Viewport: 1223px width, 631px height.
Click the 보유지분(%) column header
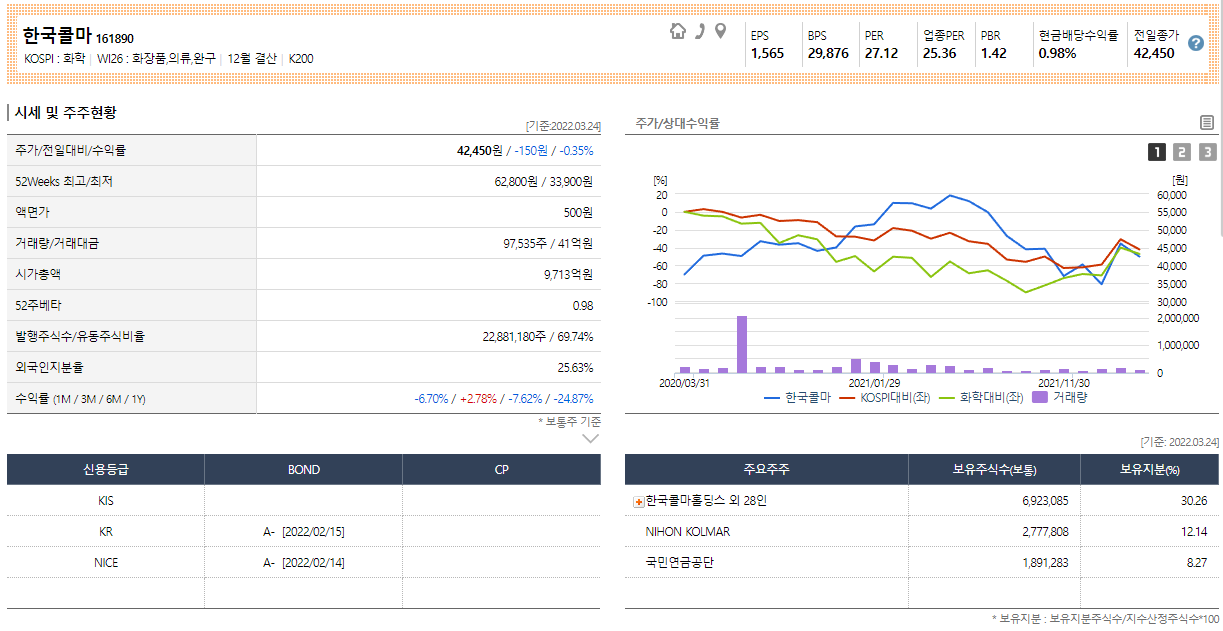pos(1150,469)
